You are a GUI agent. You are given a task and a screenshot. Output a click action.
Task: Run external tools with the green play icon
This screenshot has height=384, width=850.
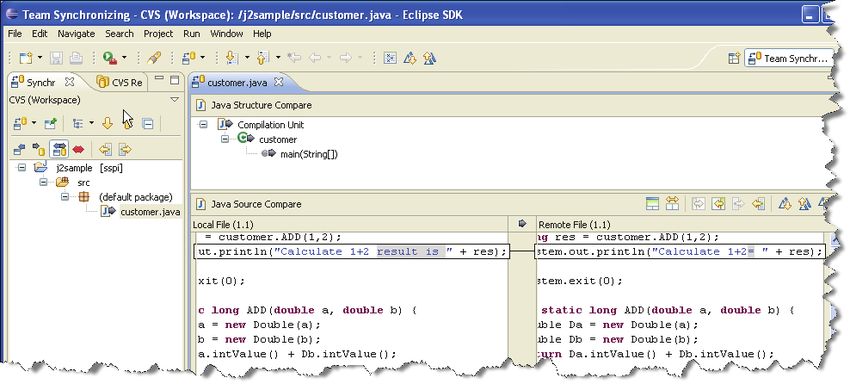[x=110, y=57]
